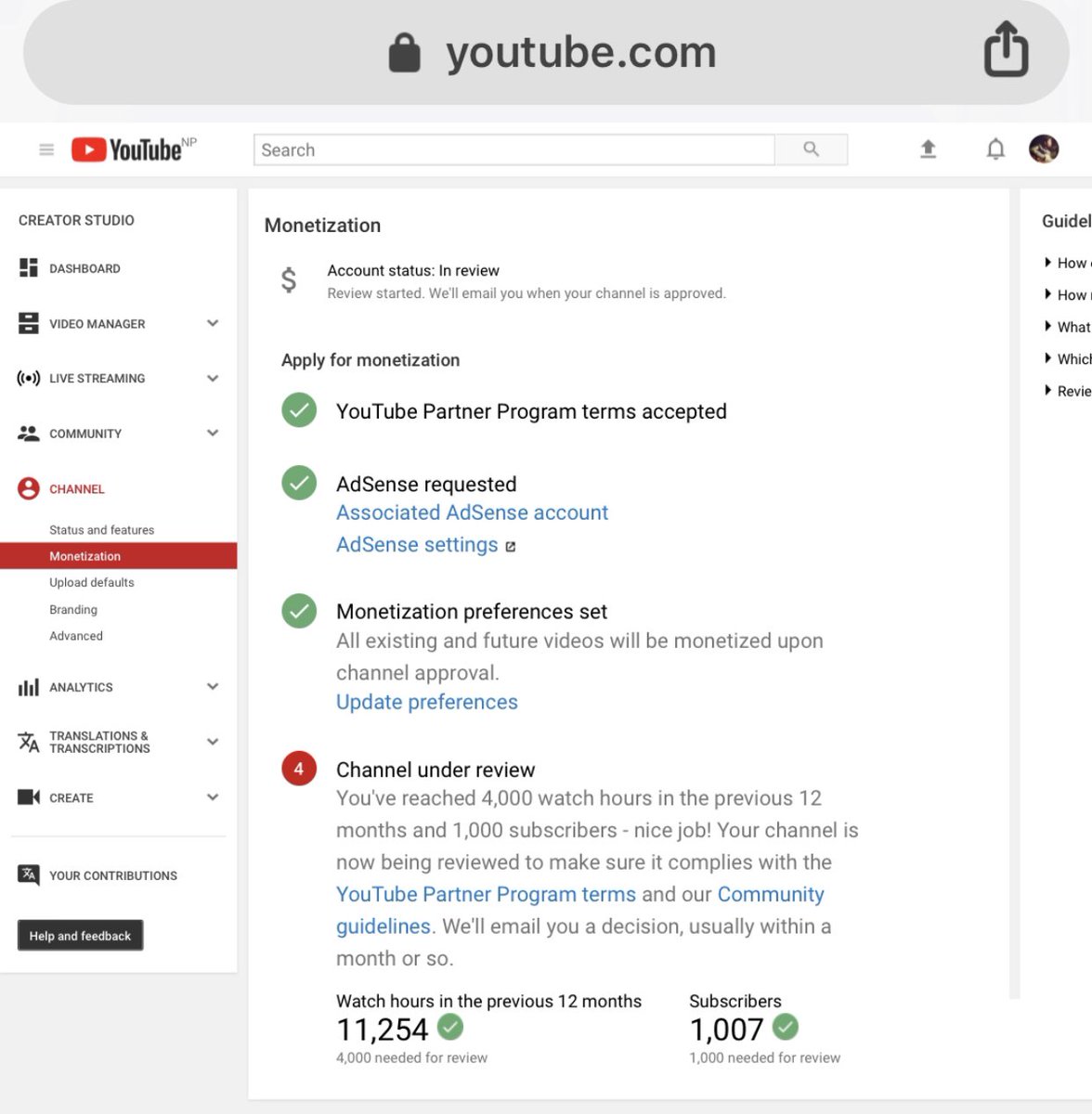This screenshot has height=1114, width=1092.
Task: Click the Your Contributions icon
Action: (x=29, y=874)
